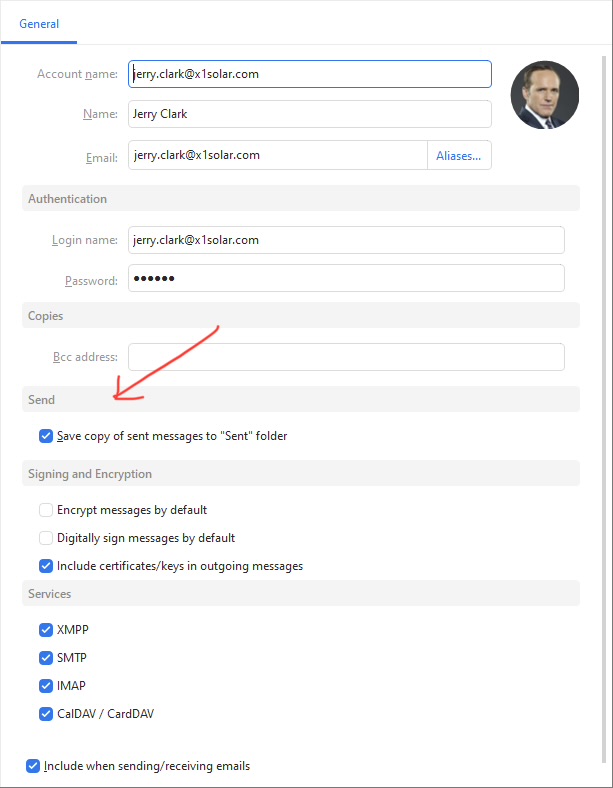Disable the SMTP service checkbox

pos(46,658)
